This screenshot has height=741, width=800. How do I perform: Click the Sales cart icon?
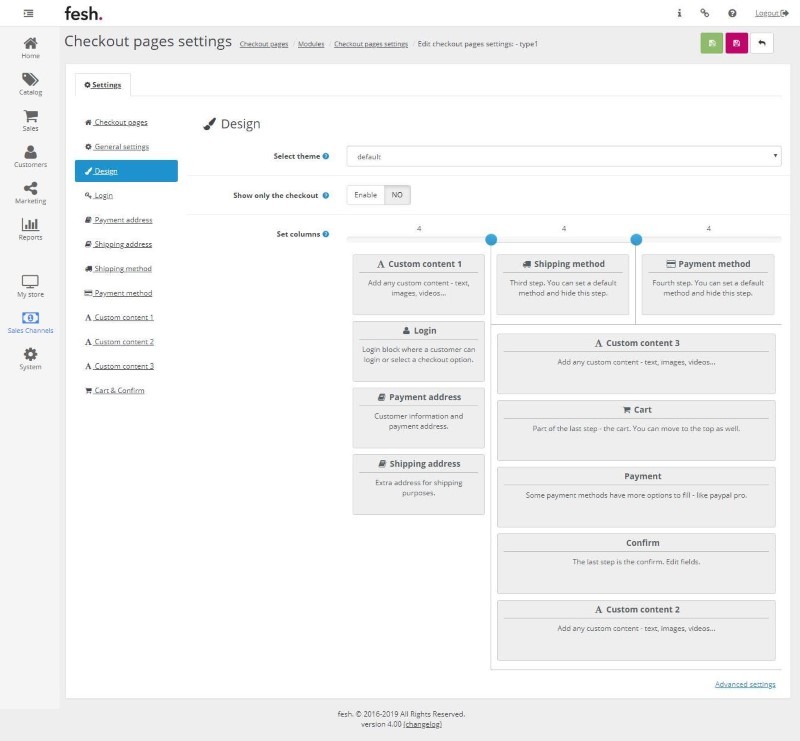(30, 120)
